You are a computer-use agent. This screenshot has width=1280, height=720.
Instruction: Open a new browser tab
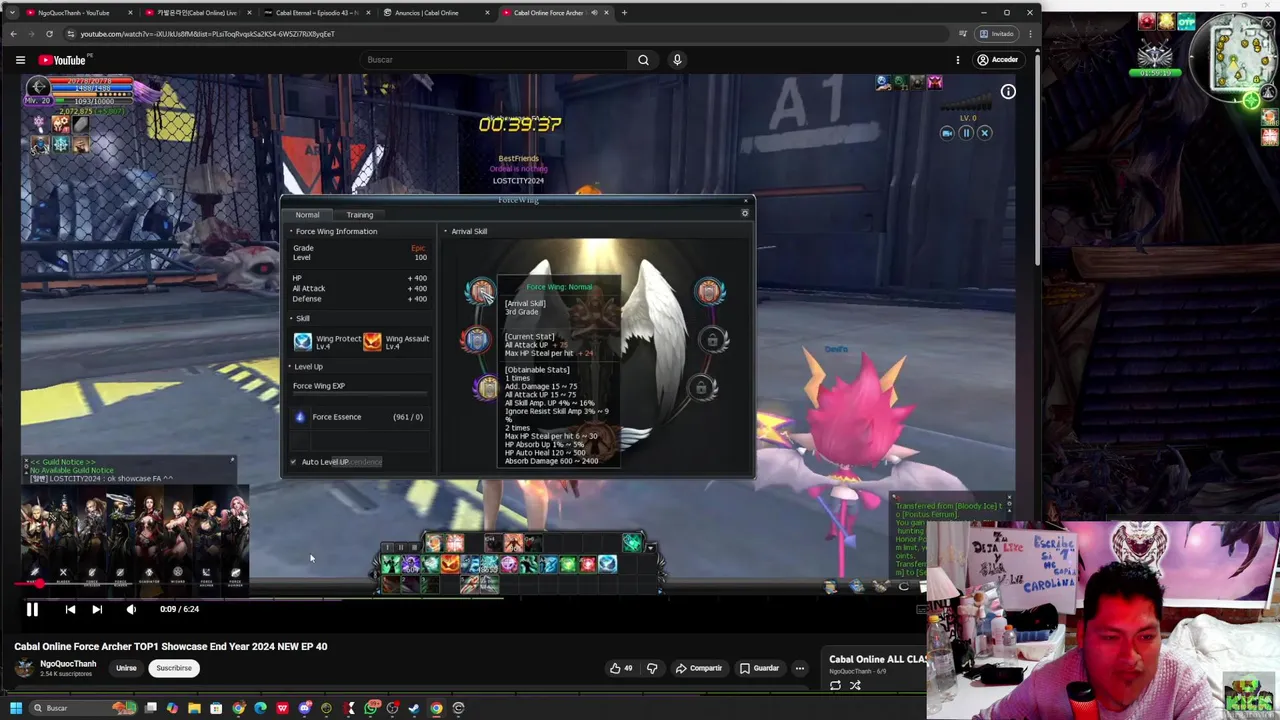624,13
